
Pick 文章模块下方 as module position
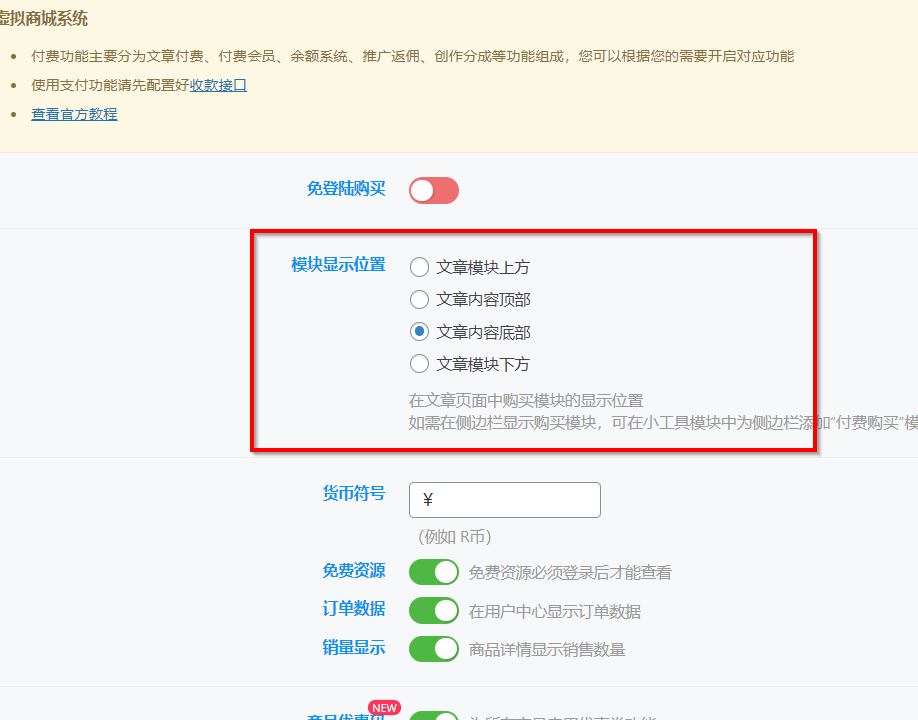click(420, 364)
